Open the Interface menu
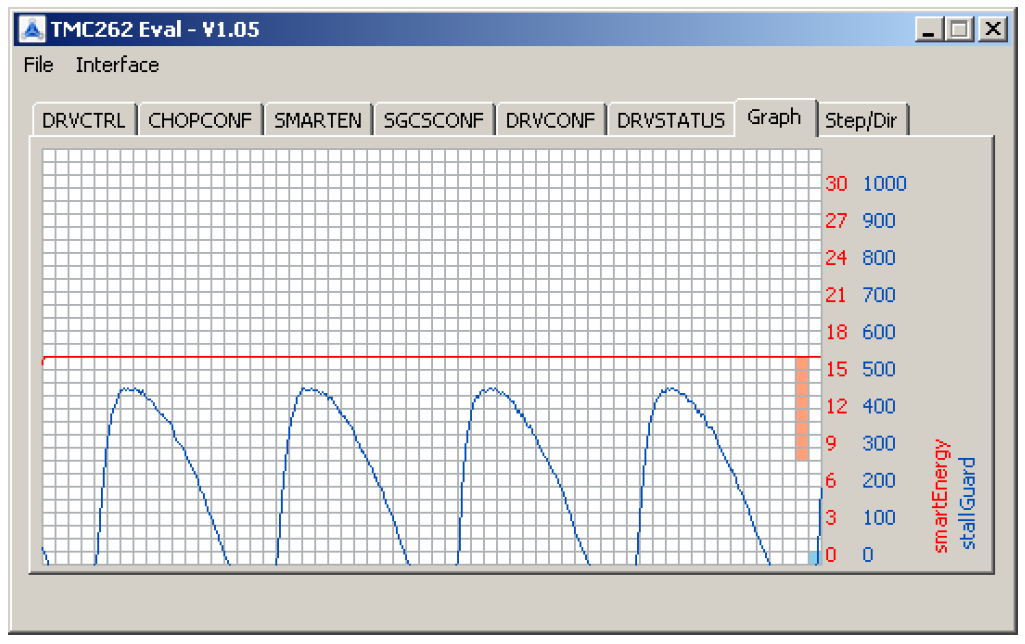 pos(117,65)
